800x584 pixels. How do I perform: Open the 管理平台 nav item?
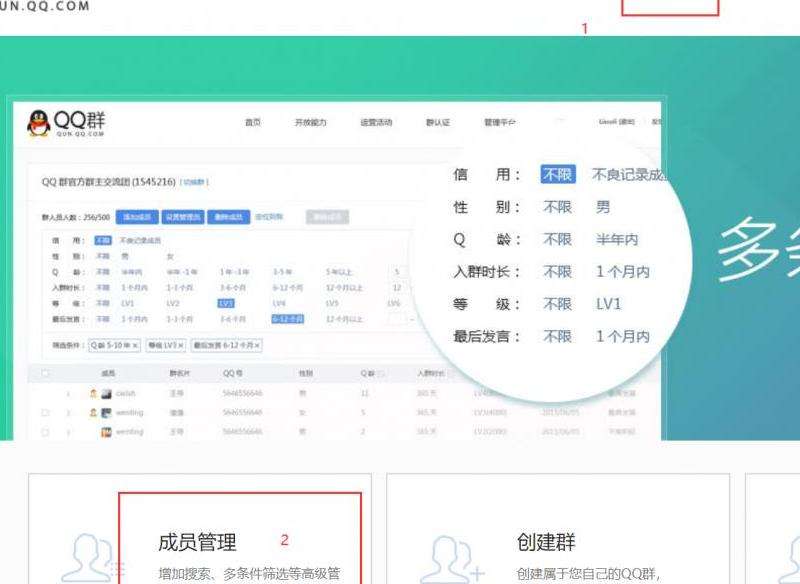(500, 122)
